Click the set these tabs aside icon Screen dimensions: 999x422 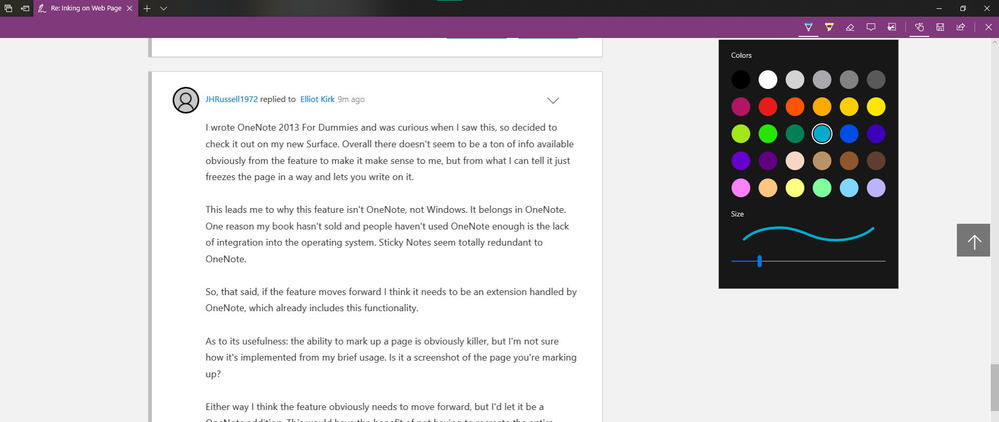[25, 8]
